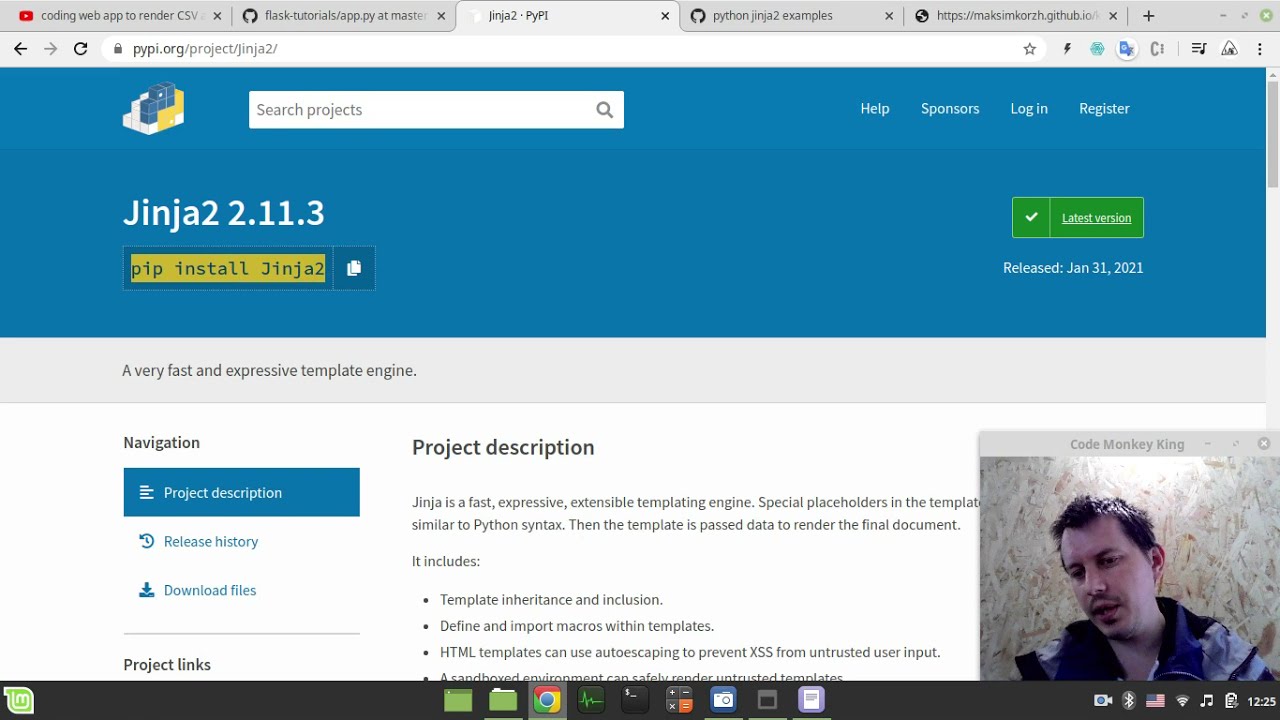Open Project description in the navigation
Viewport: 1280px width, 720px height.
(241, 492)
